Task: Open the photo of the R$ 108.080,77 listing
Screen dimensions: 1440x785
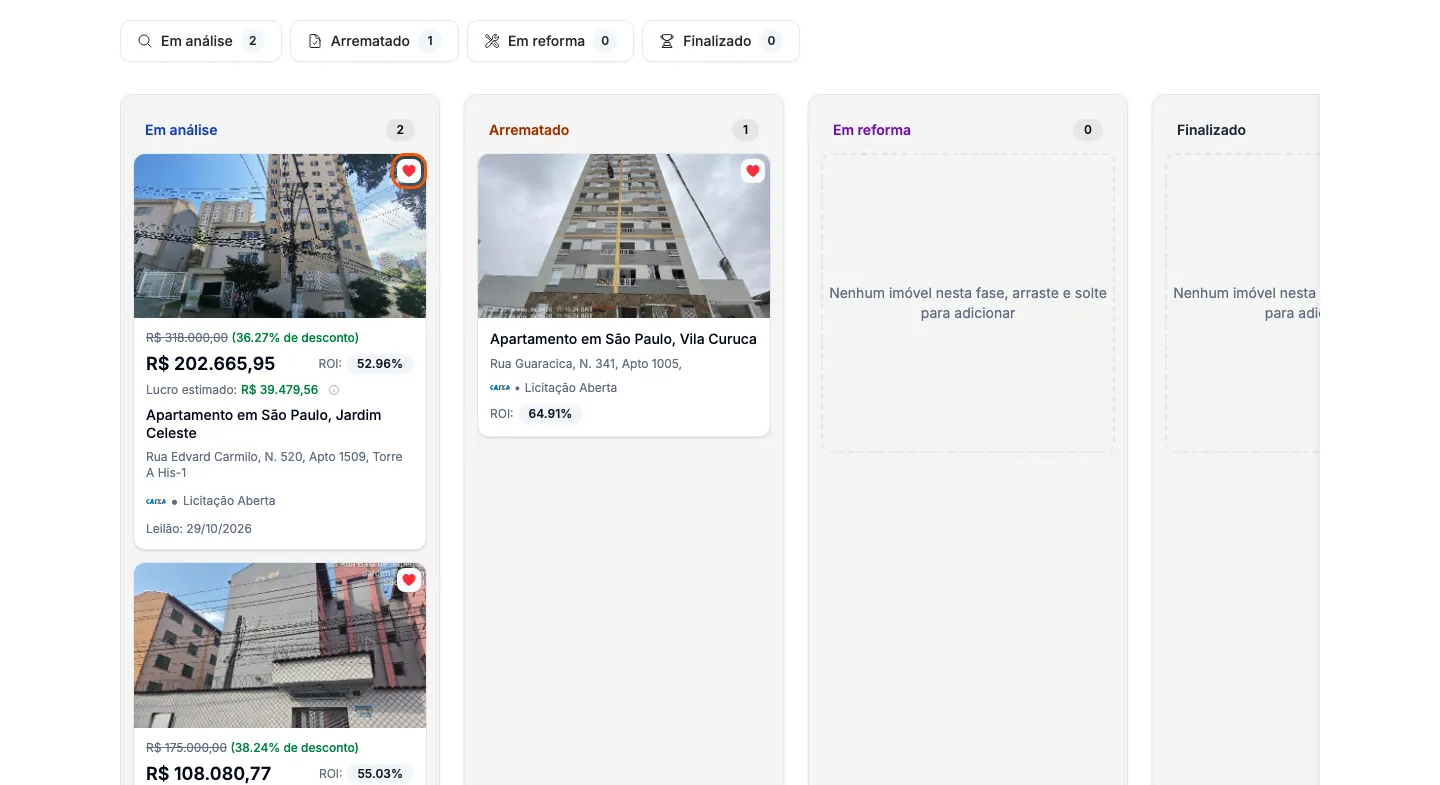Action: (280, 645)
